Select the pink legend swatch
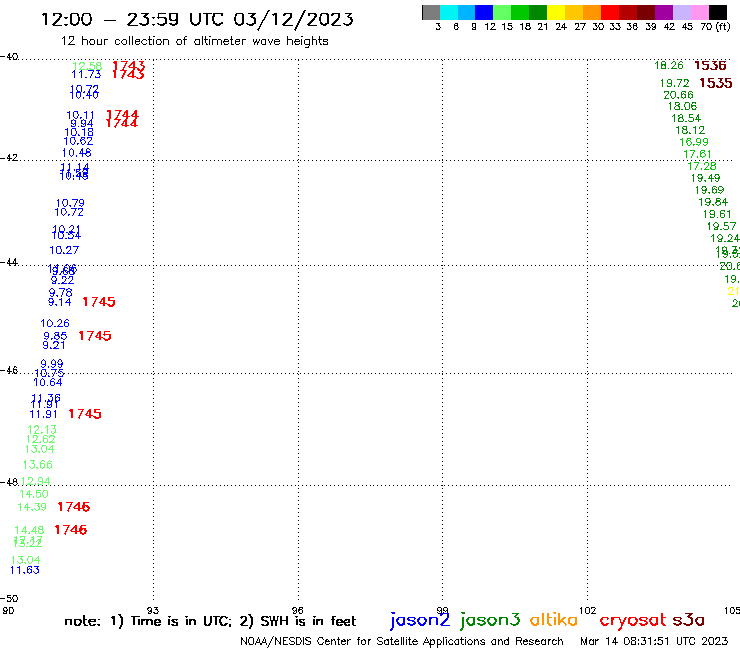 pos(699,12)
